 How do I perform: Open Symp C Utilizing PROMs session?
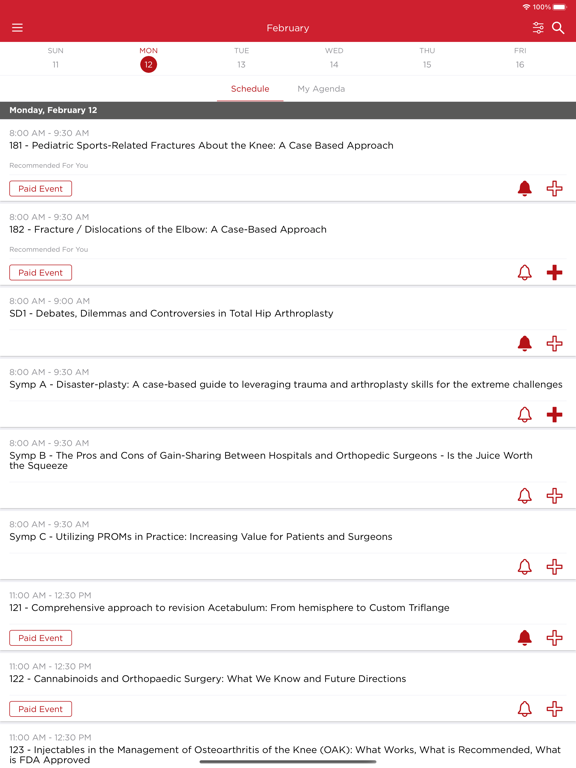(x=201, y=537)
